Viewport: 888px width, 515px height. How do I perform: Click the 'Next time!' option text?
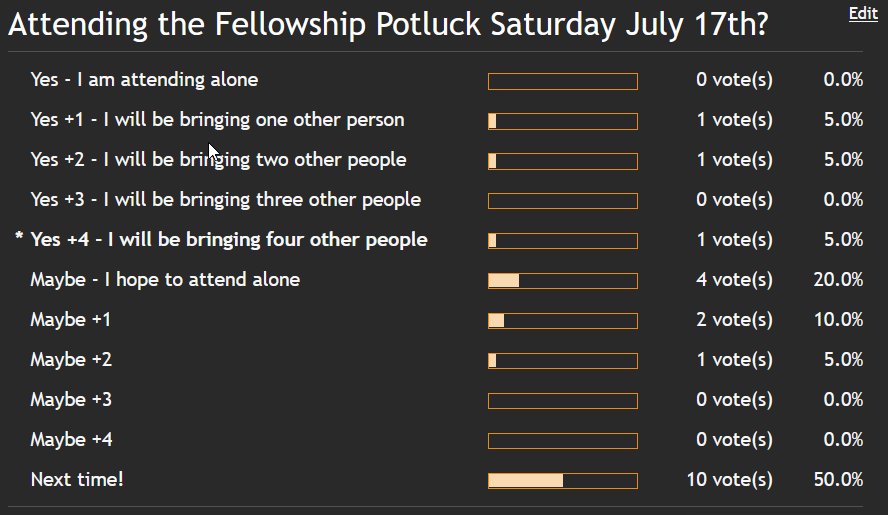[x=77, y=480]
